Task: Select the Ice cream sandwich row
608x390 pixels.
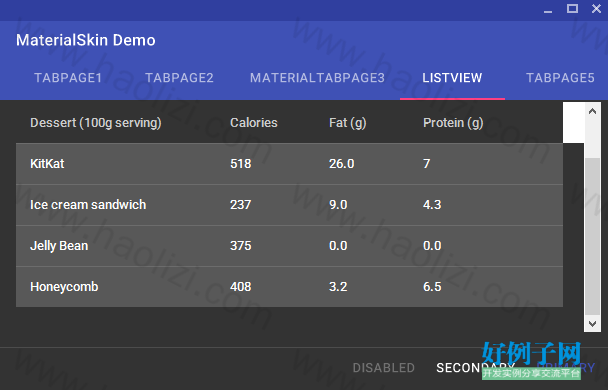Action: [x=289, y=205]
